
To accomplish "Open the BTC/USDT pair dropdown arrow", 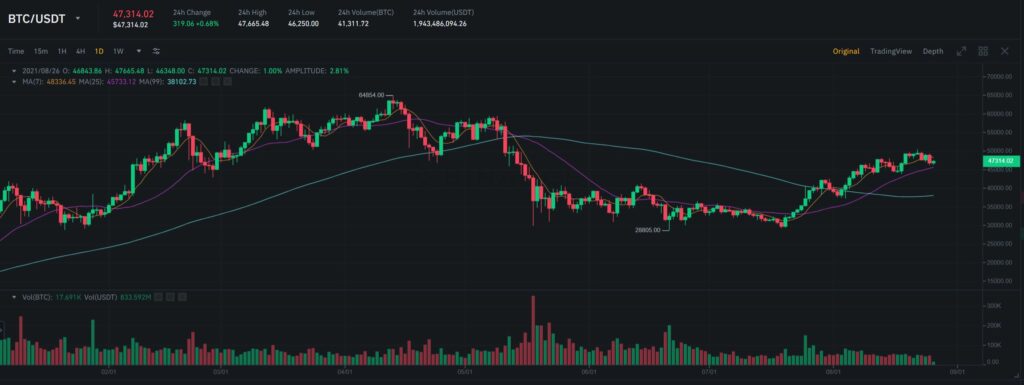I will (78, 18).
